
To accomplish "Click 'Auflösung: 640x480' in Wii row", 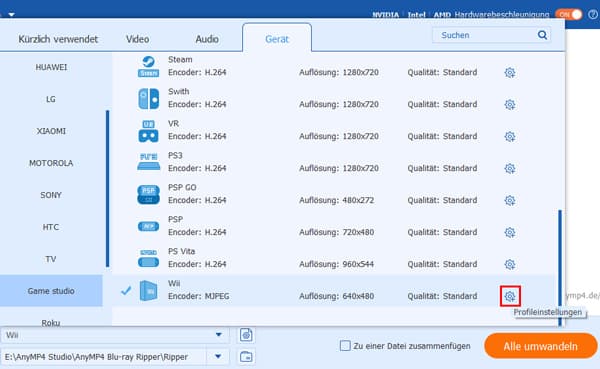I will pos(337,296).
